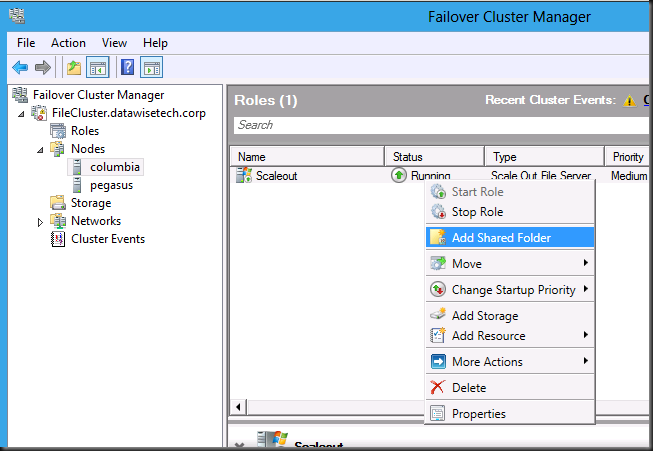Open the Move submenu arrow
This screenshot has width=653, height=451.
(586, 263)
